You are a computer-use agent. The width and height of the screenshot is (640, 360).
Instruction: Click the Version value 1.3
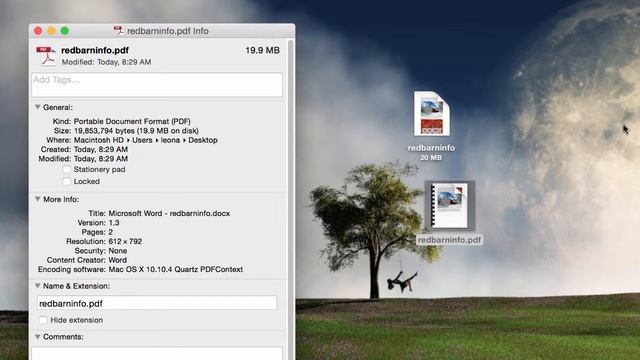114,222
